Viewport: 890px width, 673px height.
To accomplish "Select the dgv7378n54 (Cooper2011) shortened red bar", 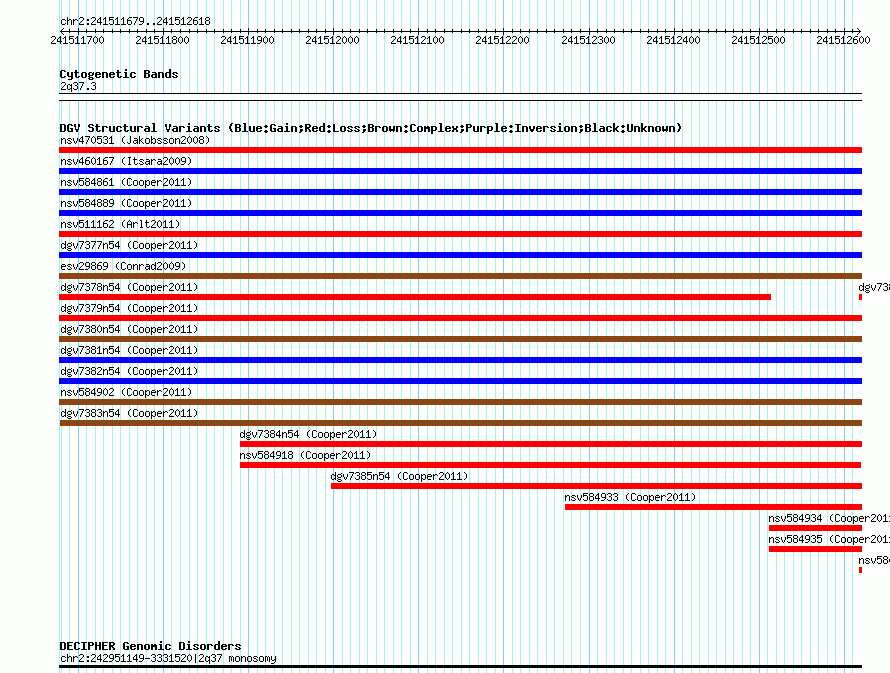I will (415, 297).
